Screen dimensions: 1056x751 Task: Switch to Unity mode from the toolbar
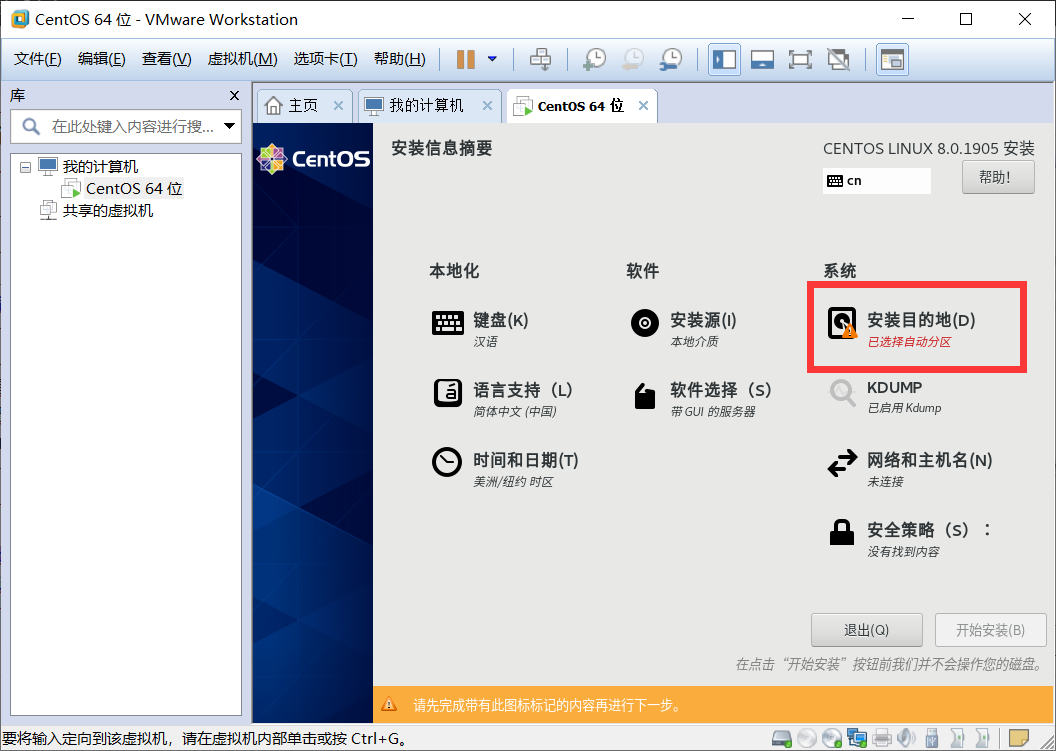point(838,59)
